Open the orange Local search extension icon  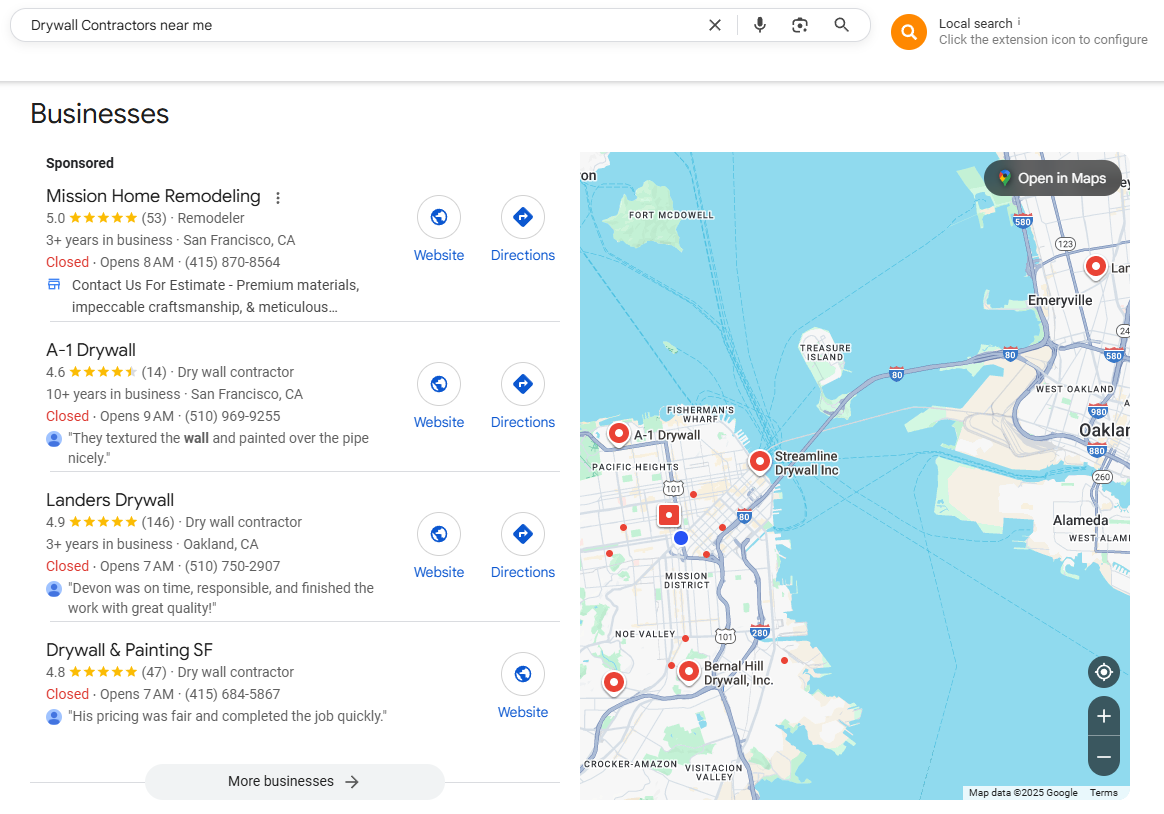[x=908, y=32]
